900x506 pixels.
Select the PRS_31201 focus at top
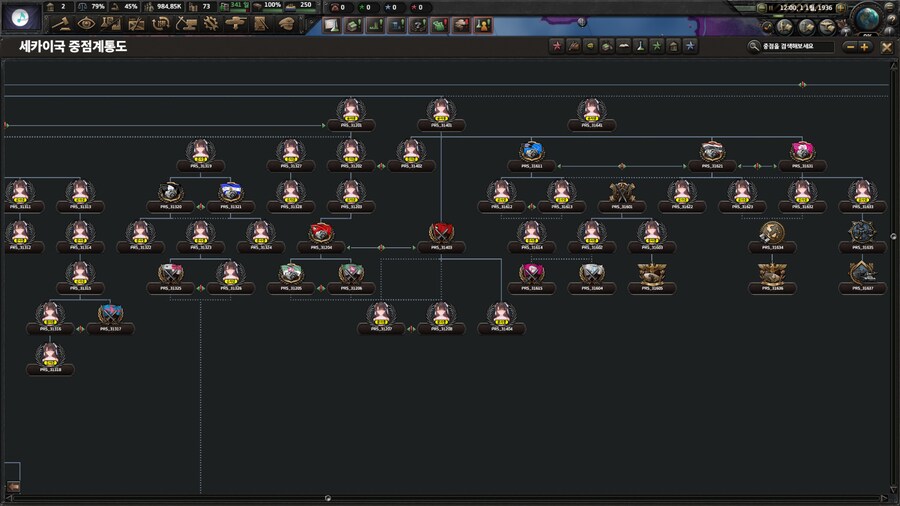click(x=350, y=114)
